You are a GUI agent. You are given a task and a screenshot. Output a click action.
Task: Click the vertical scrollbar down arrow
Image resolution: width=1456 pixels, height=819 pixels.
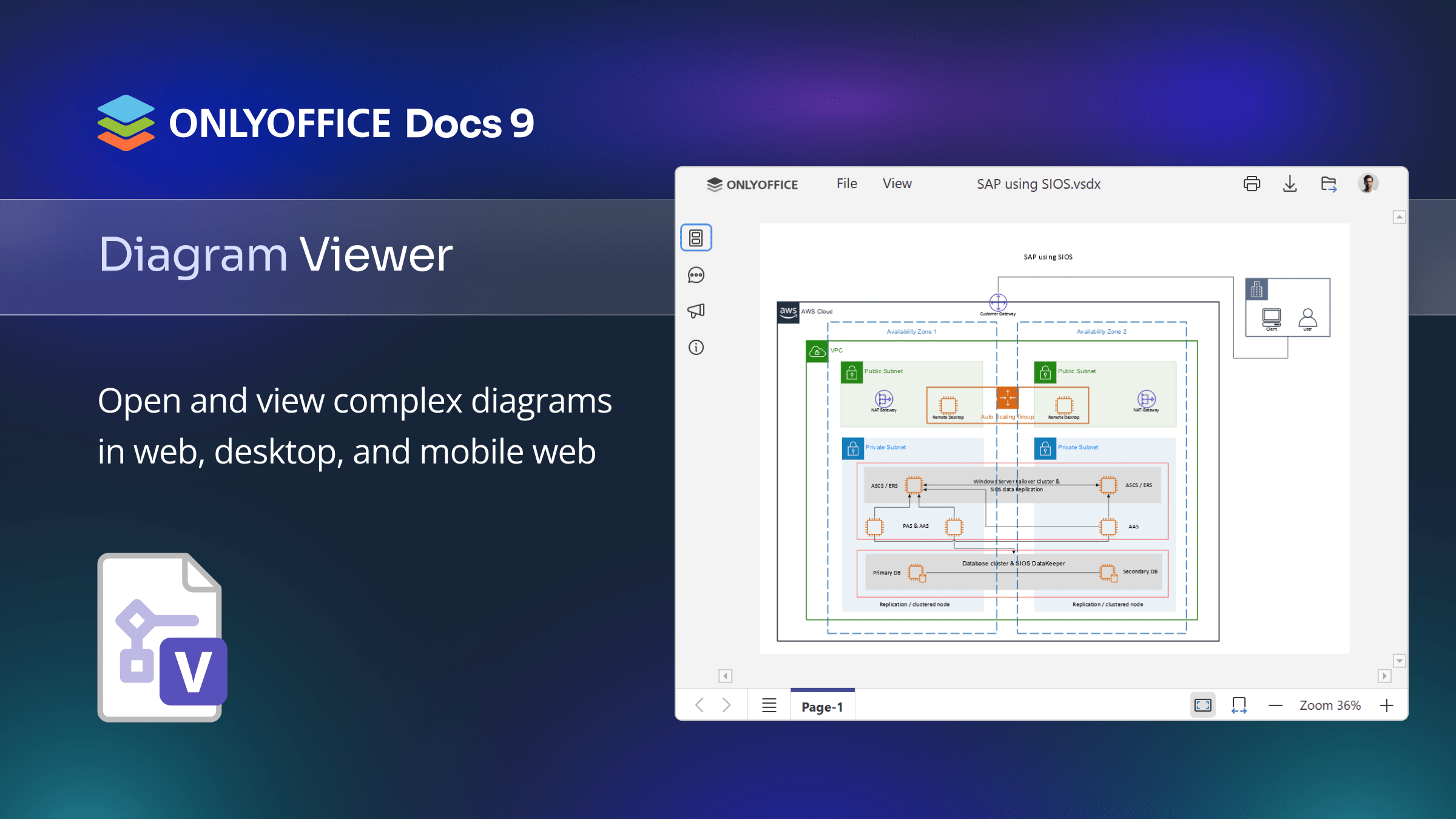pyautogui.click(x=1399, y=661)
